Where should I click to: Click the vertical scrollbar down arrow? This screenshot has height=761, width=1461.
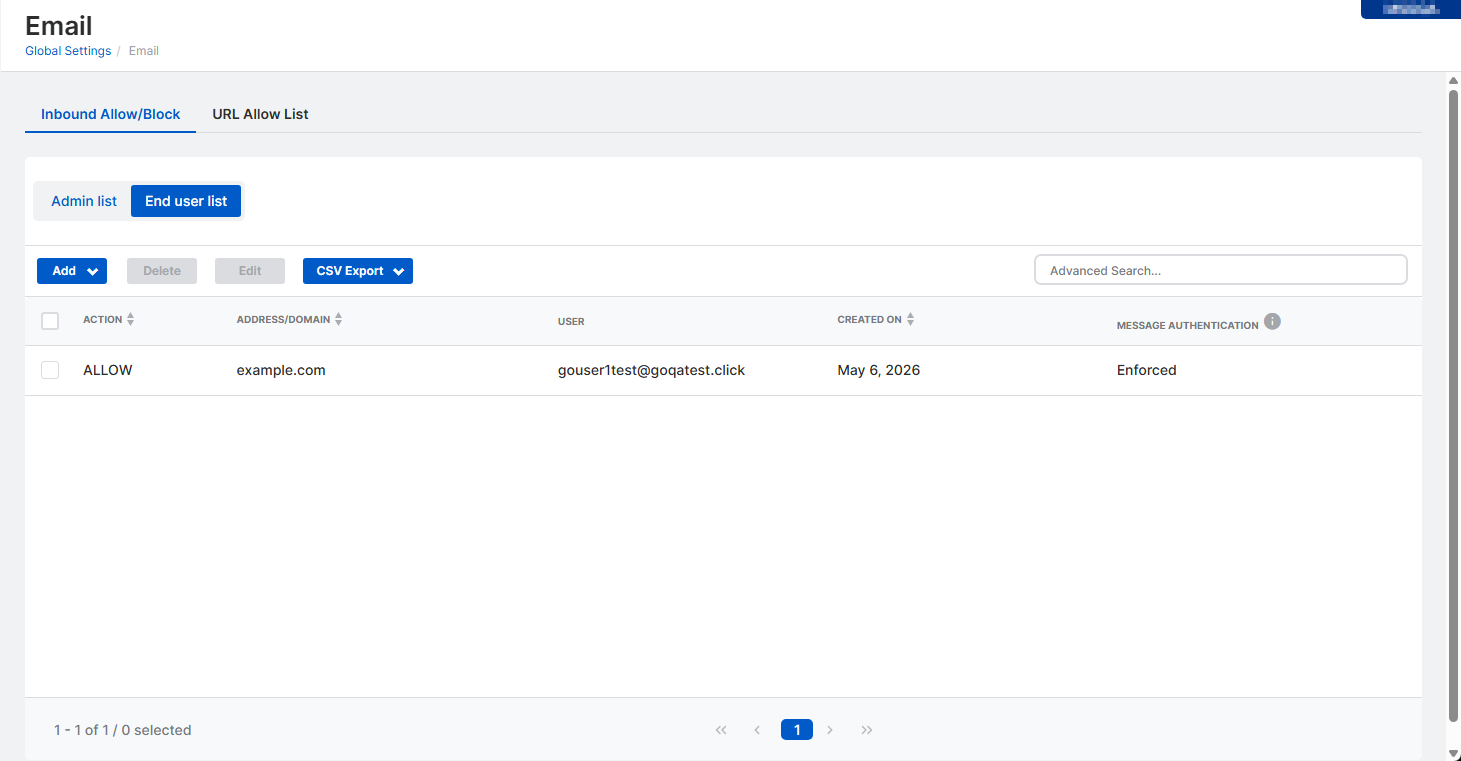coord(1454,753)
